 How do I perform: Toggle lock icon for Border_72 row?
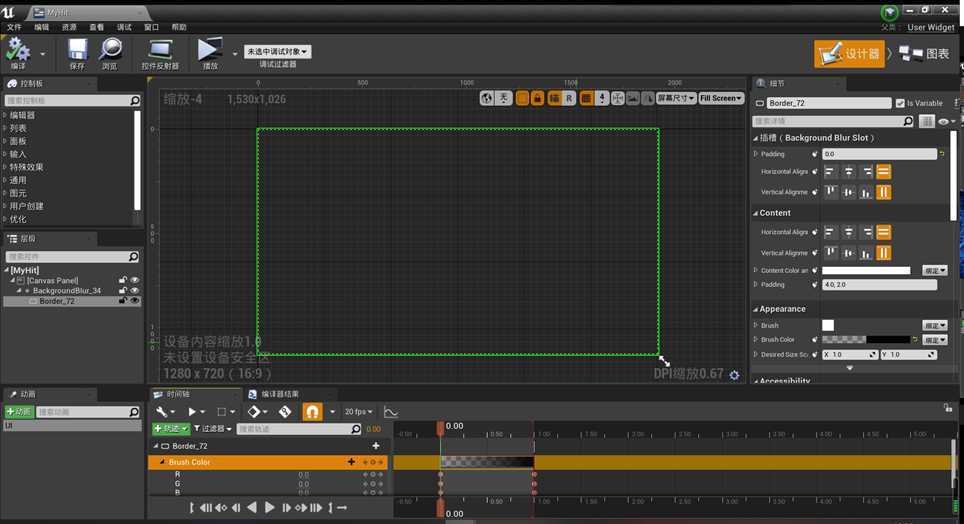[x=123, y=301]
